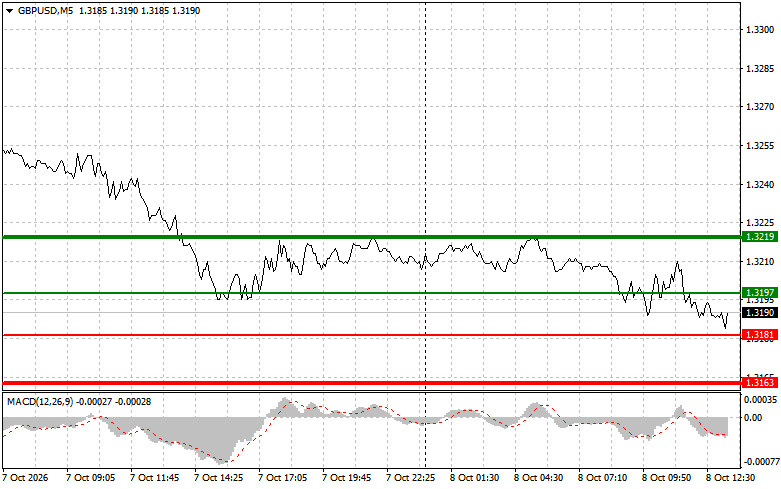
Task: Click the 1.3240 price scale value
Action: (760, 184)
